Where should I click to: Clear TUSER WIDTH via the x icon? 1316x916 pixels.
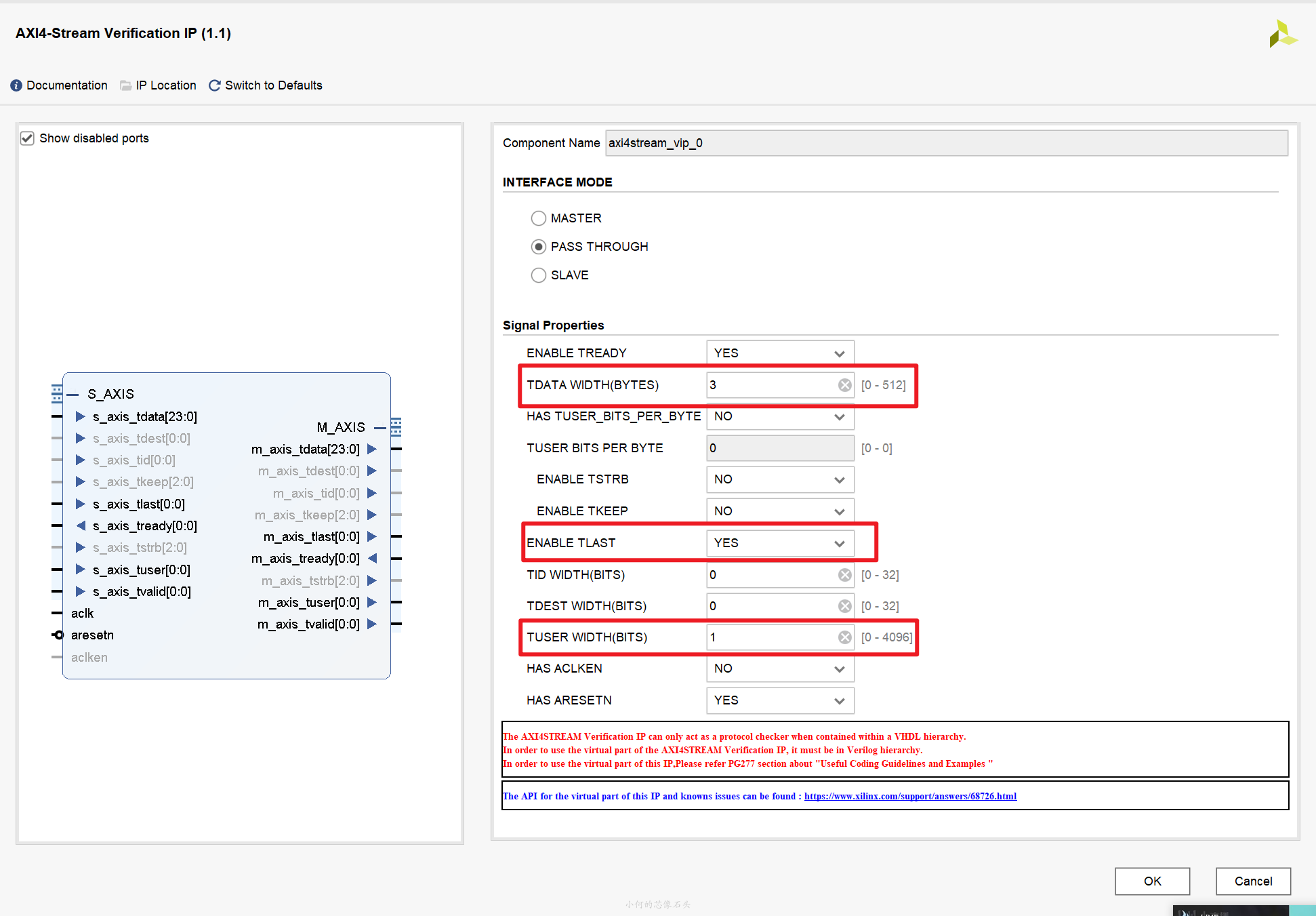pos(844,637)
